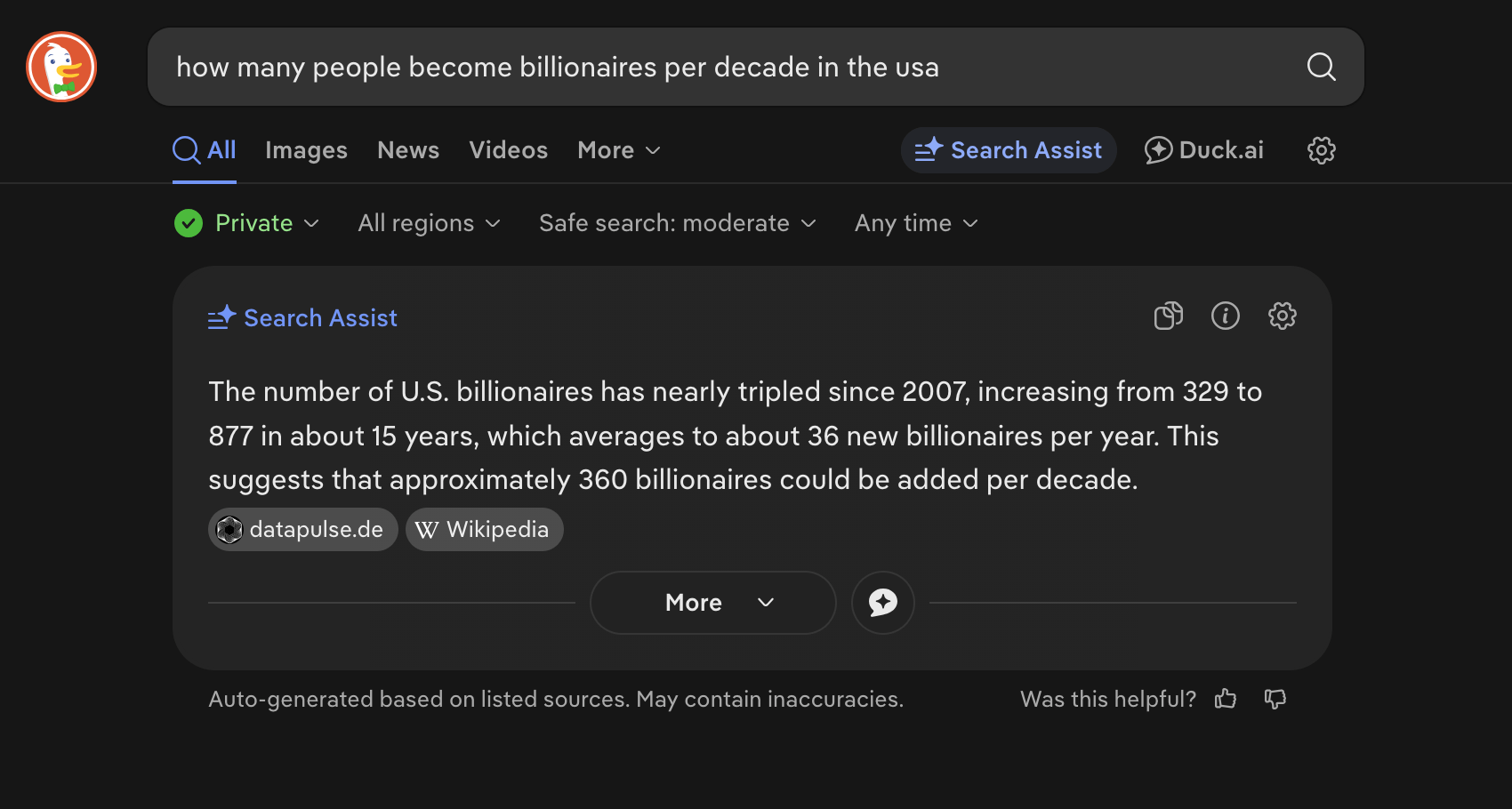Click the thumbs down feedback icon
Viewport: 1512px width, 809px height.
(x=1275, y=699)
